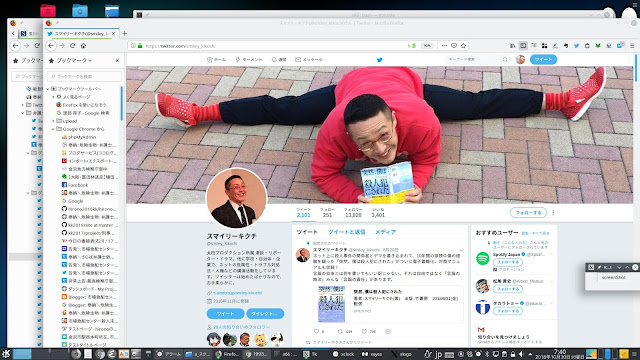The image size is (640, 360).
Task: Go back in front Firefox window
Action: (51, 46)
